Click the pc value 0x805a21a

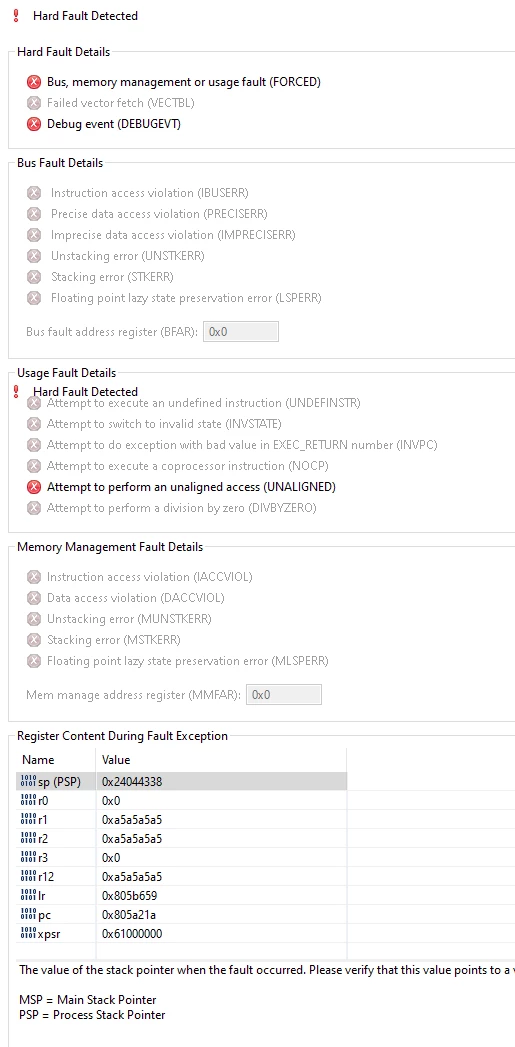pos(129,915)
